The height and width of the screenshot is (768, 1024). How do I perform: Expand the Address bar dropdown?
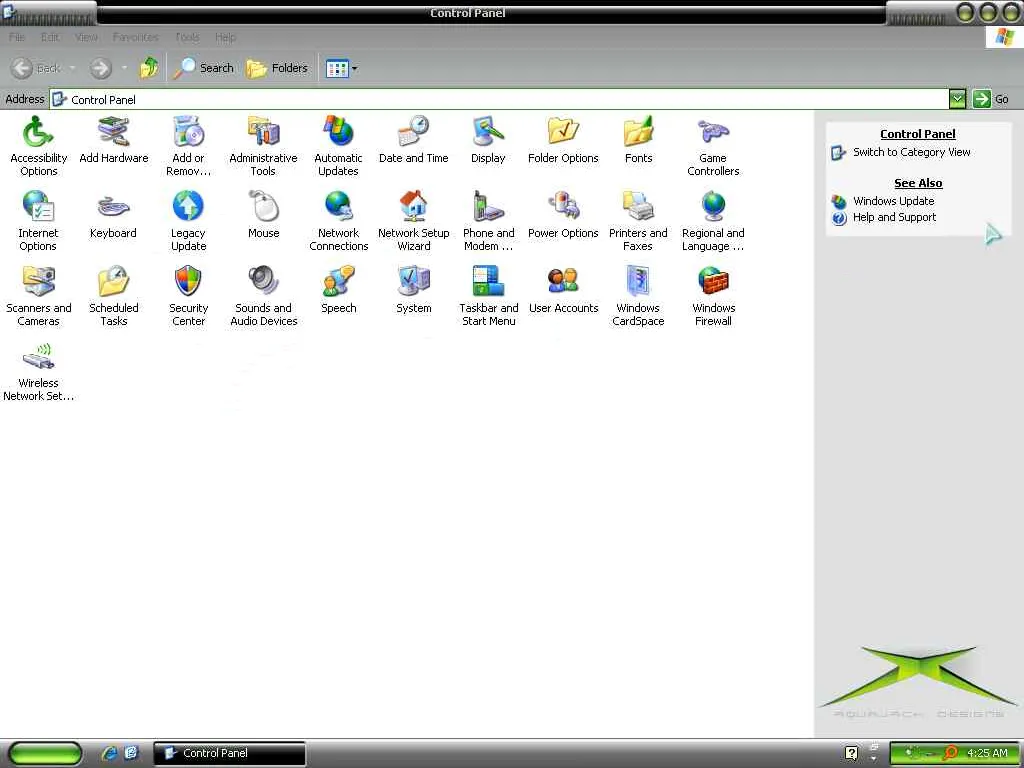pyautogui.click(x=957, y=99)
